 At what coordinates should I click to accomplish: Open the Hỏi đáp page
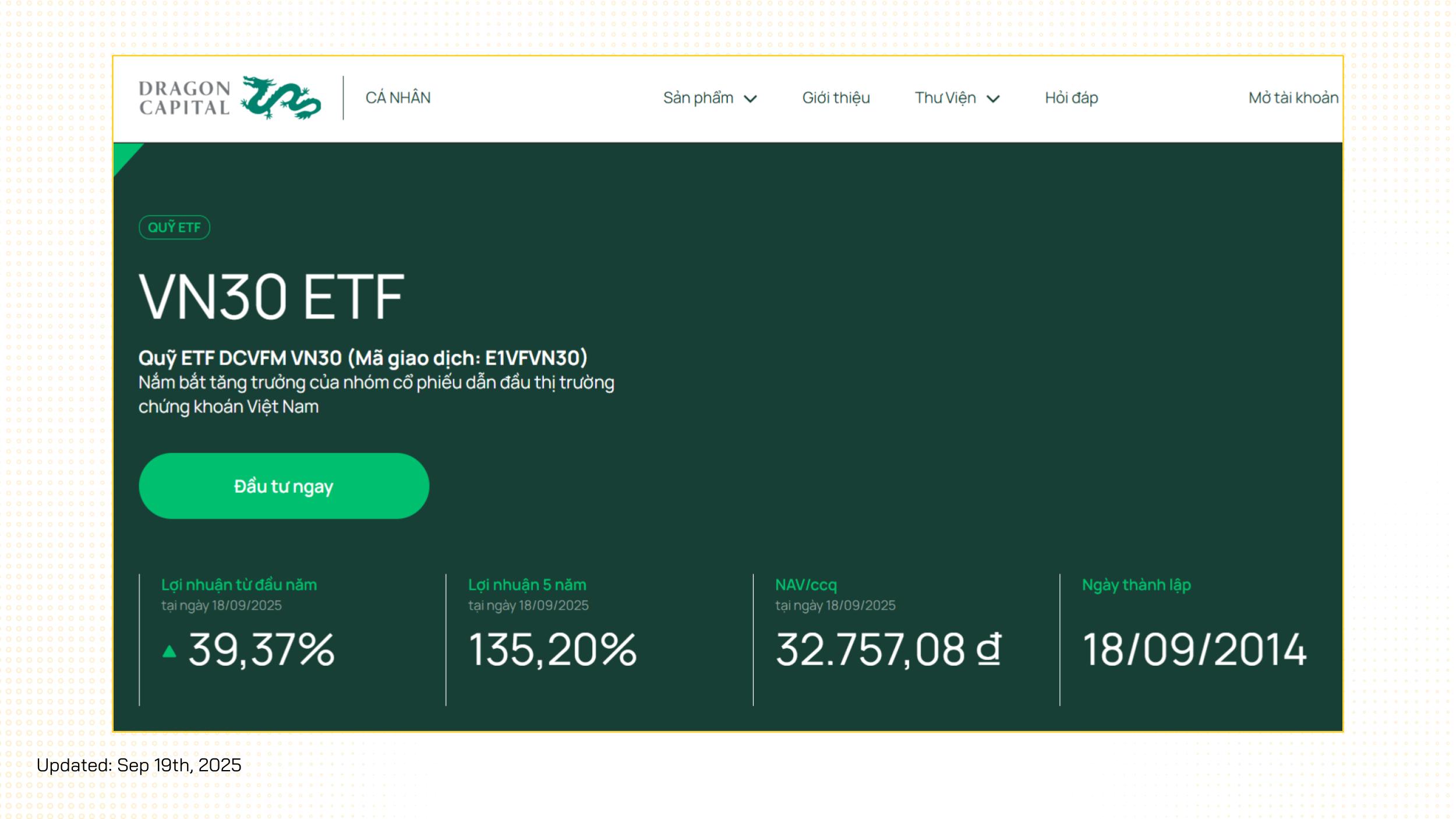coord(1071,98)
